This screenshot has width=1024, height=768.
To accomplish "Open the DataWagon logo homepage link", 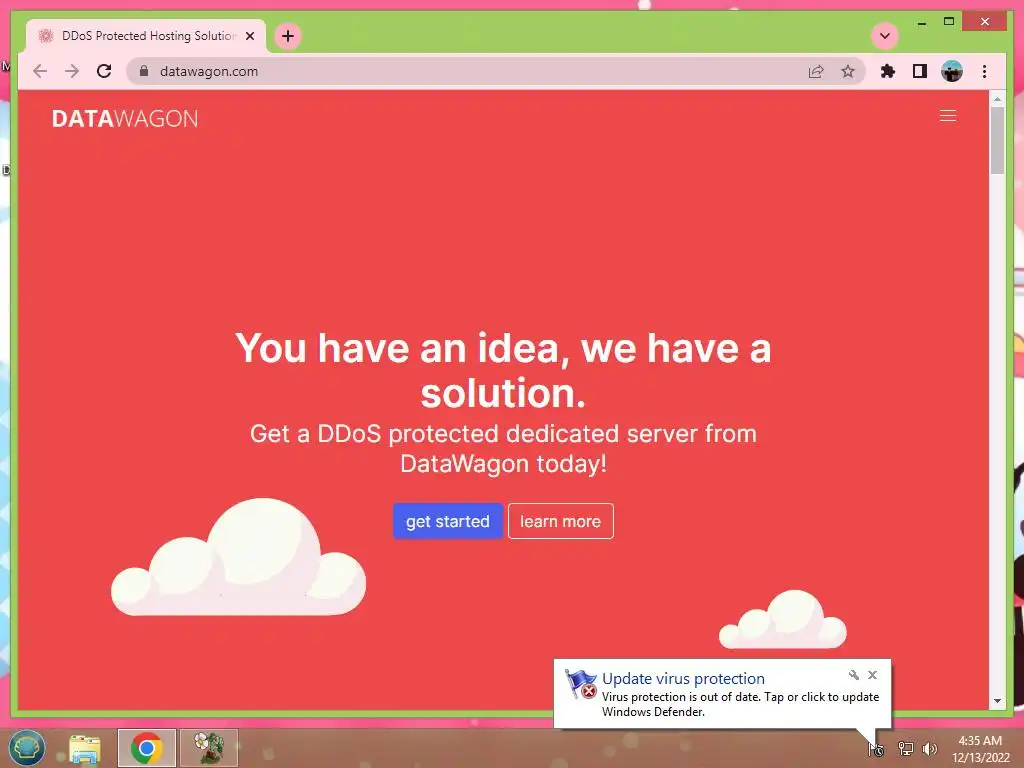I will point(125,119).
